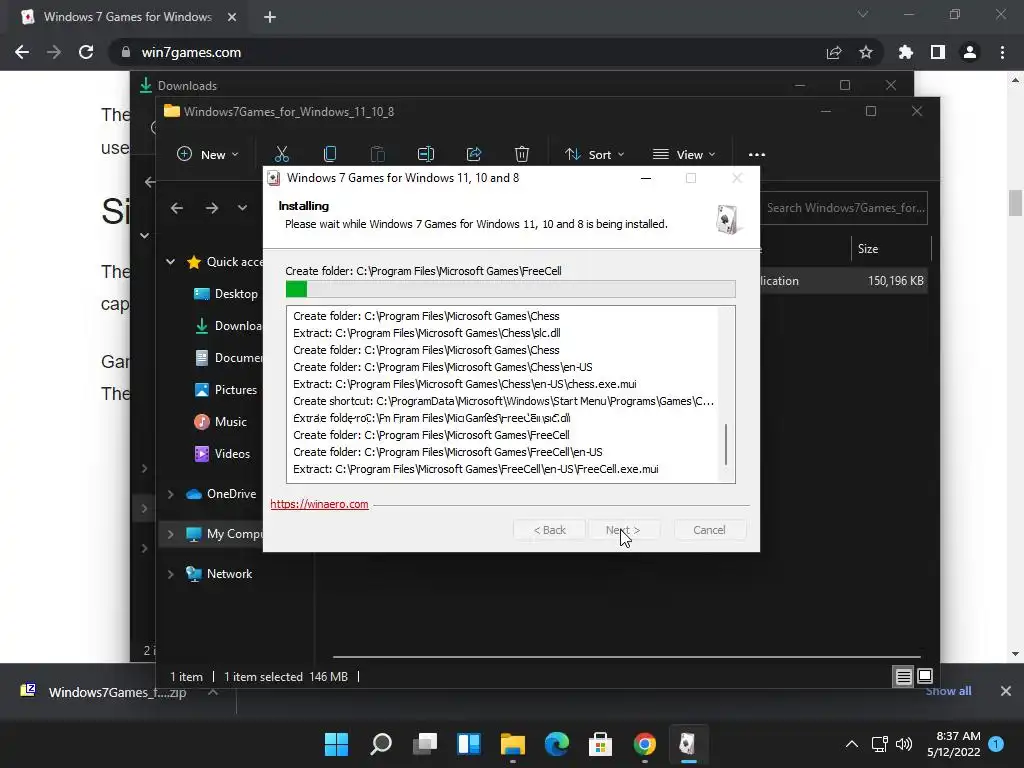Open a new Chrome tab

click(270, 17)
